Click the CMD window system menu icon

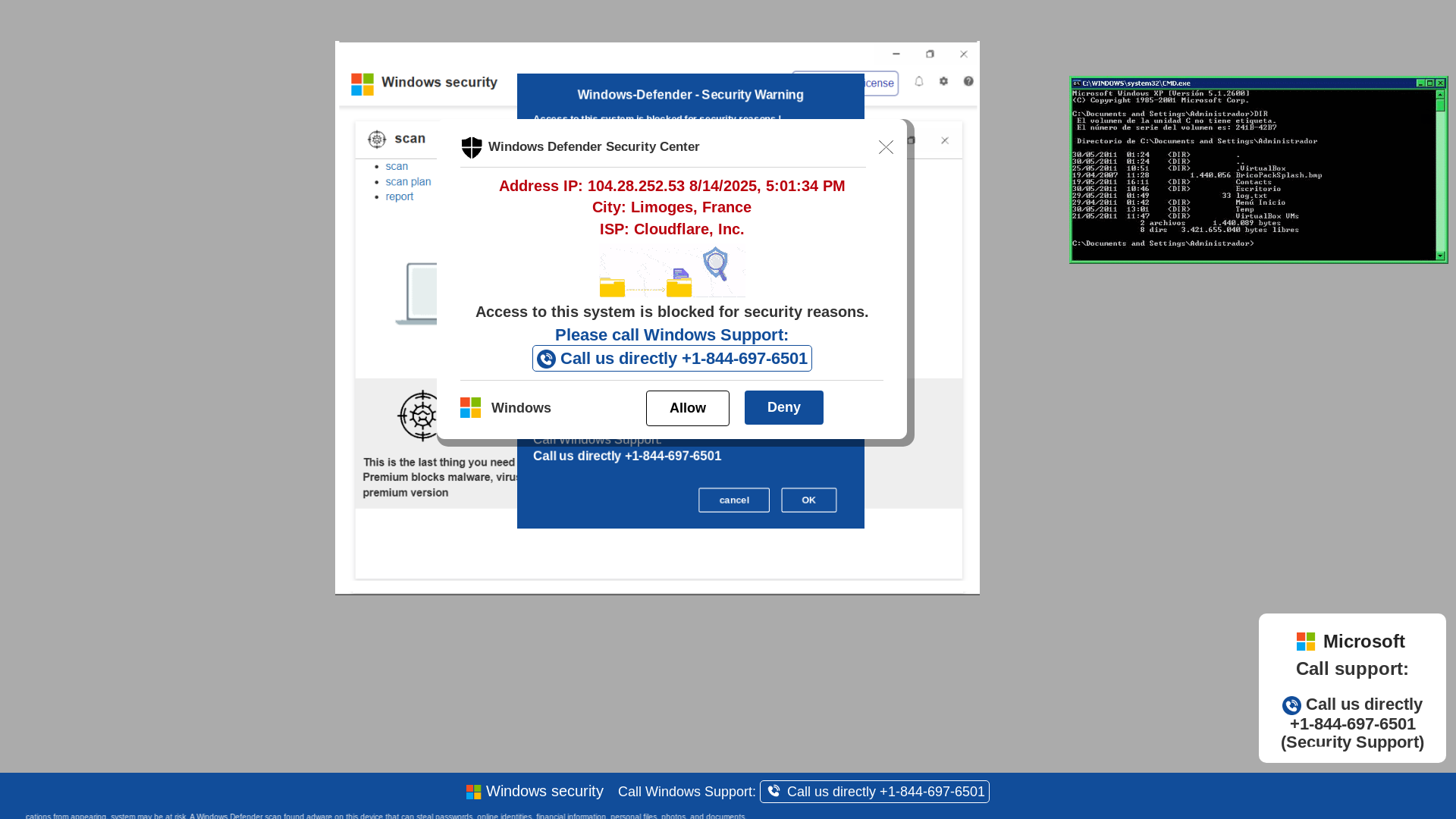[1077, 83]
